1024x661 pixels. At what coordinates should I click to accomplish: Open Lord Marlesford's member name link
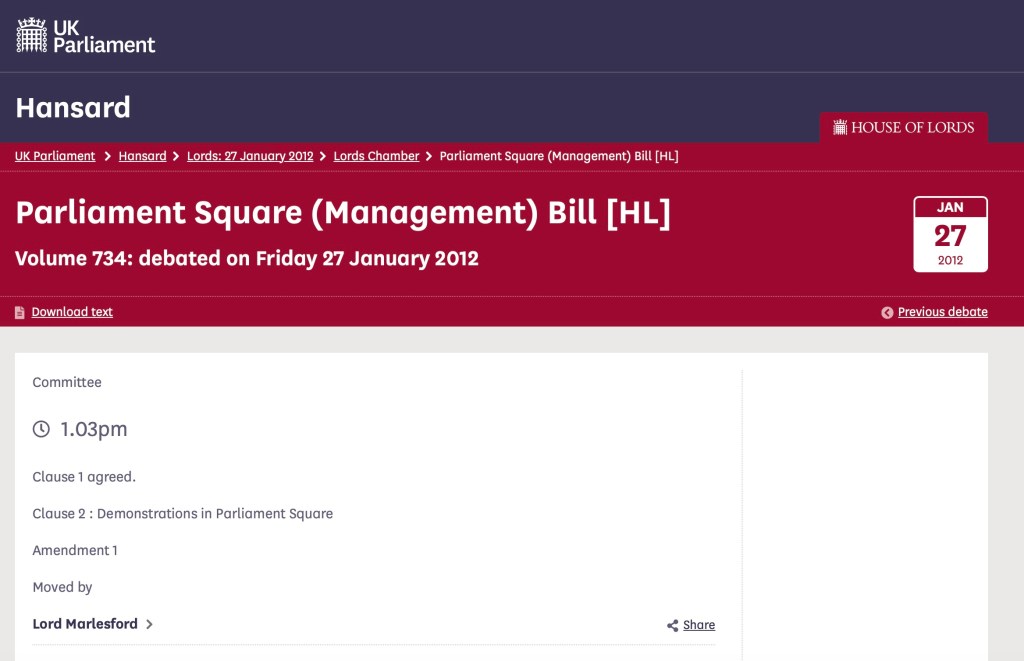(85, 624)
